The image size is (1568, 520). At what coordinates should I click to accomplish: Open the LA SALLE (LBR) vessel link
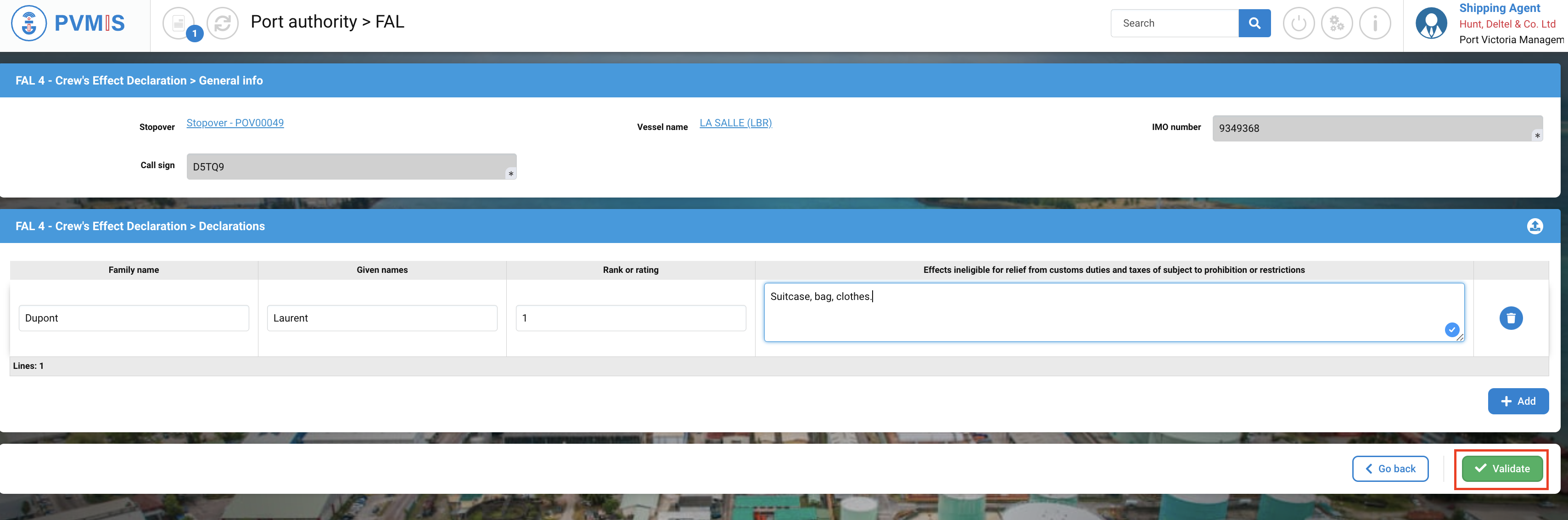click(735, 123)
